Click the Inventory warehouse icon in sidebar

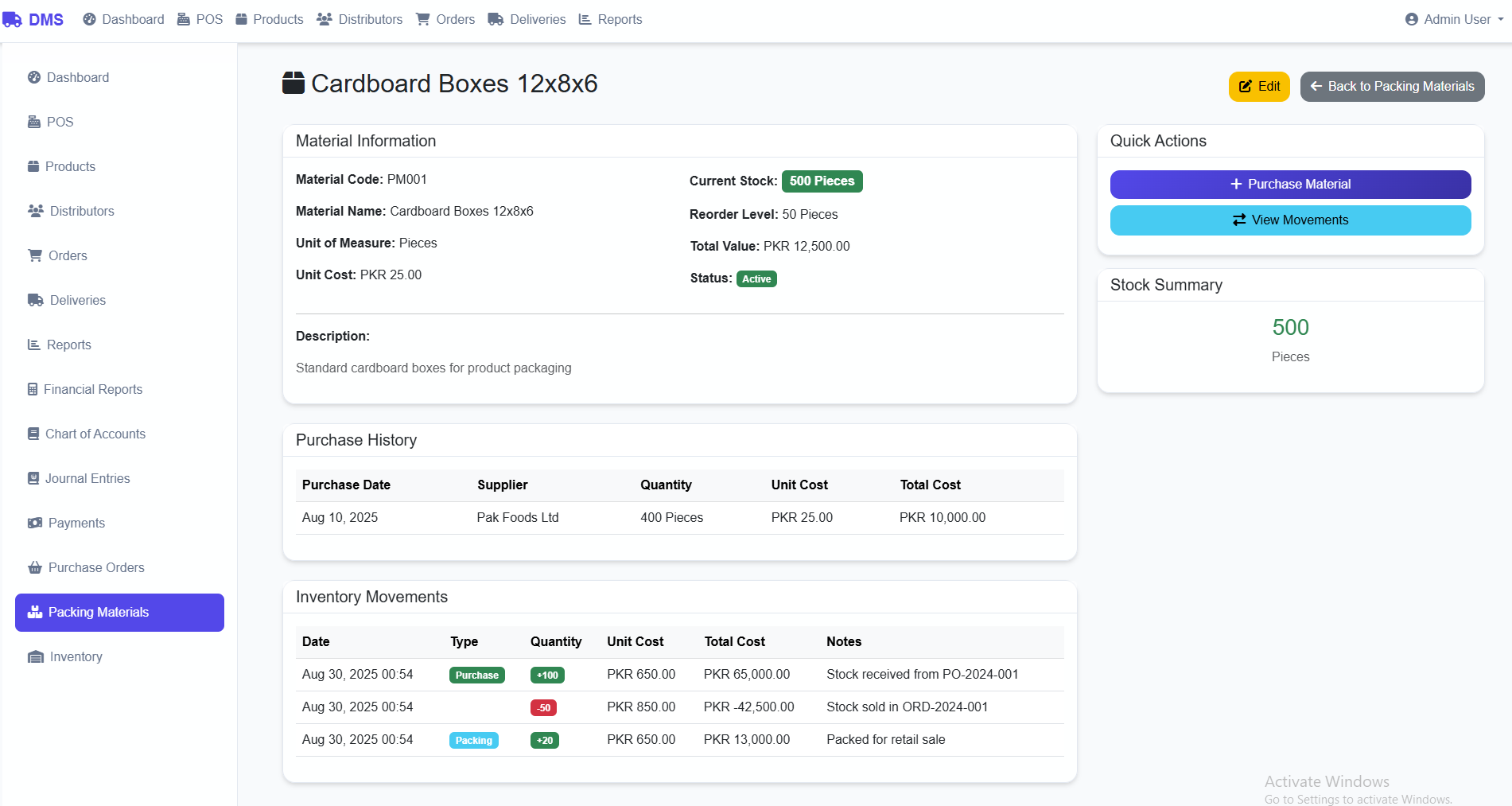[36, 656]
